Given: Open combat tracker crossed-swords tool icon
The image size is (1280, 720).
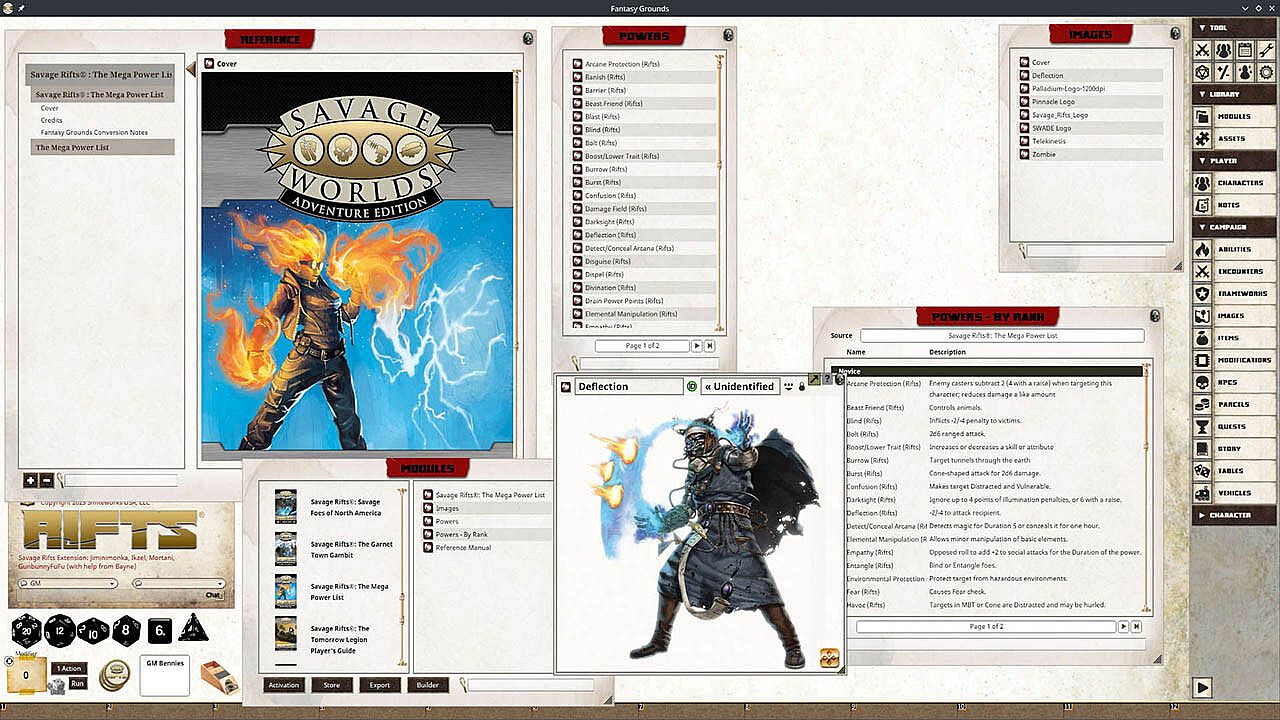Looking at the screenshot, I should (x=1202, y=50).
